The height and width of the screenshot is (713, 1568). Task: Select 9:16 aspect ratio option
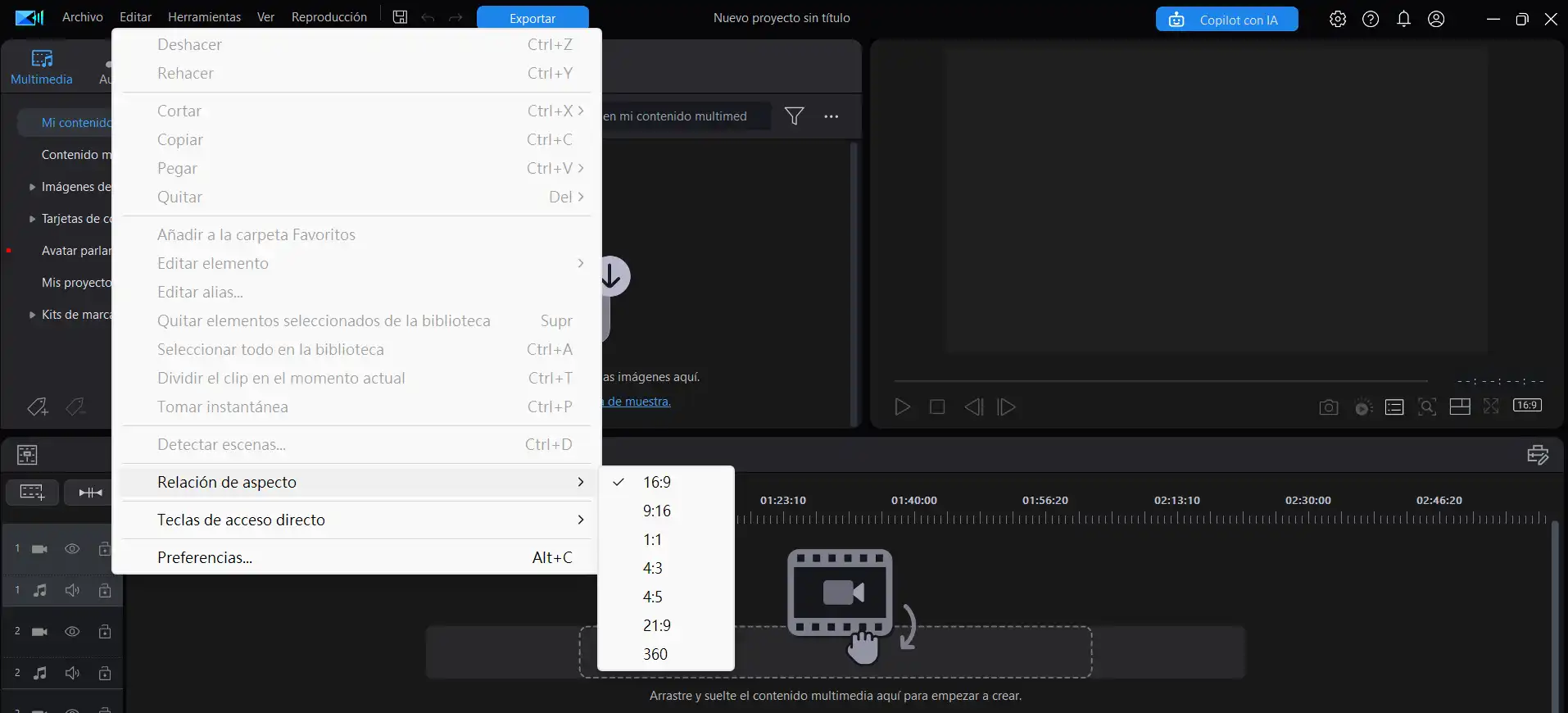tap(657, 511)
